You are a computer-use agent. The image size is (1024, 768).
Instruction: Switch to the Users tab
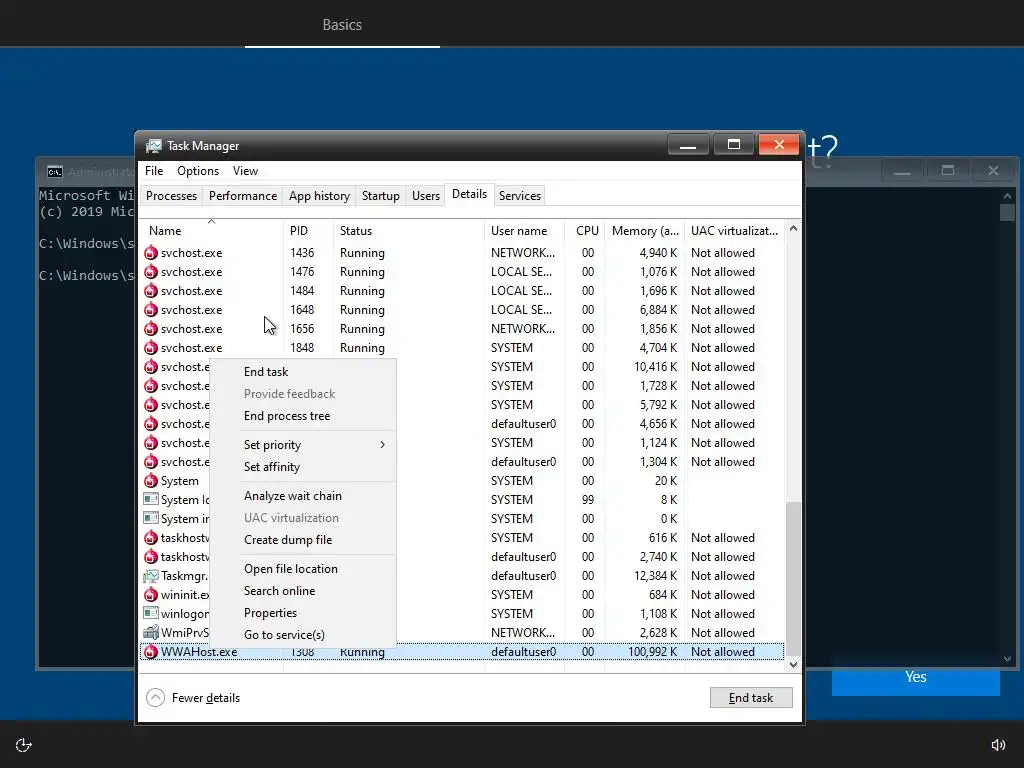[426, 196]
